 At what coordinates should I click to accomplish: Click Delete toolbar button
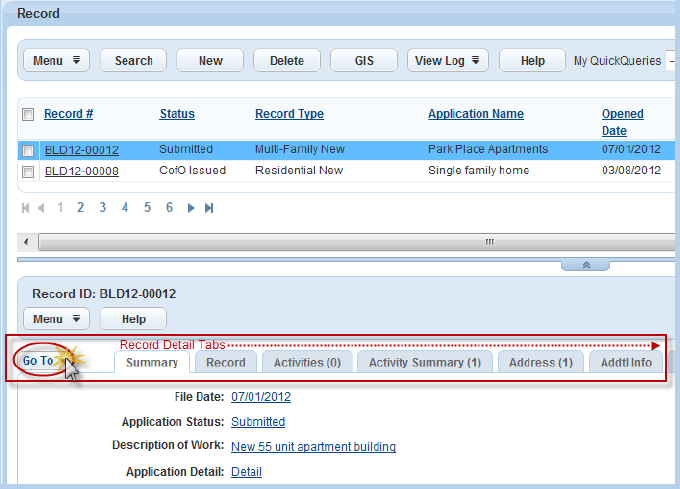click(x=287, y=60)
